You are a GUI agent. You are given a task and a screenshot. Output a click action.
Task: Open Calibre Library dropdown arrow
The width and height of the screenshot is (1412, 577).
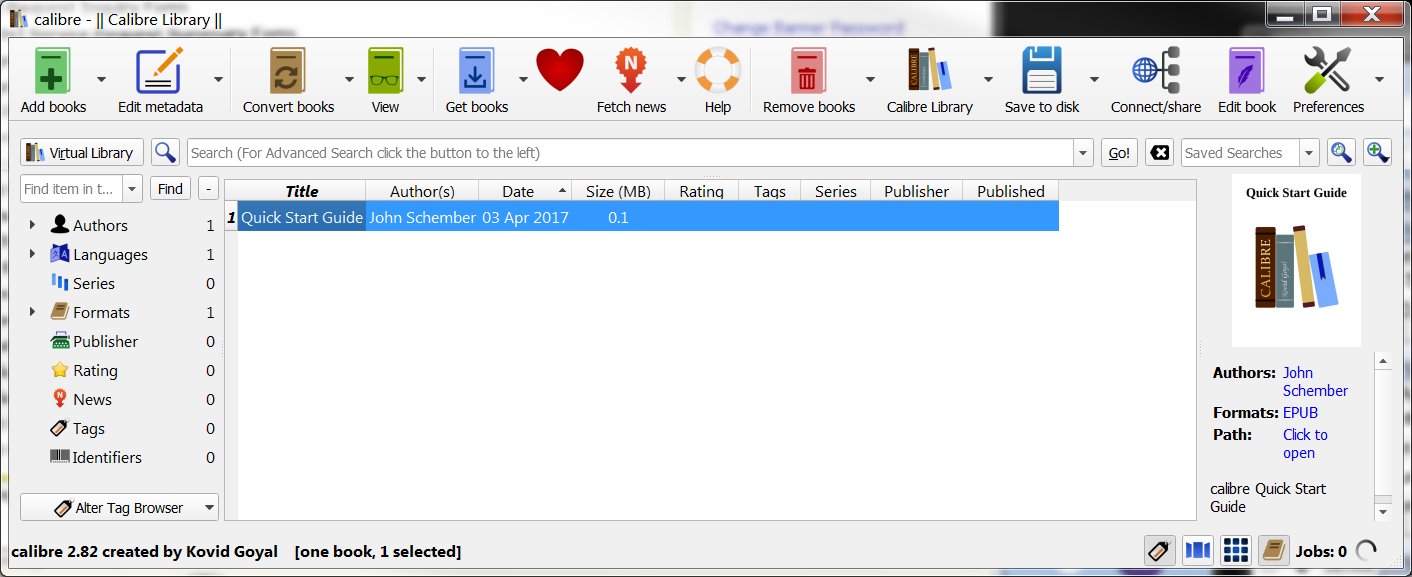[x=987, y=79]
